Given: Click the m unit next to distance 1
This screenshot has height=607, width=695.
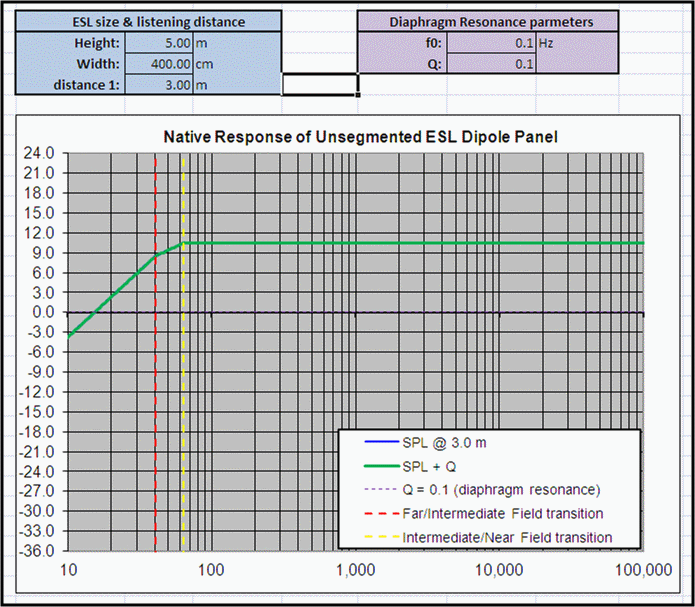Looking at the screenshot, I should pyautogui.click(x=237, y=85).
